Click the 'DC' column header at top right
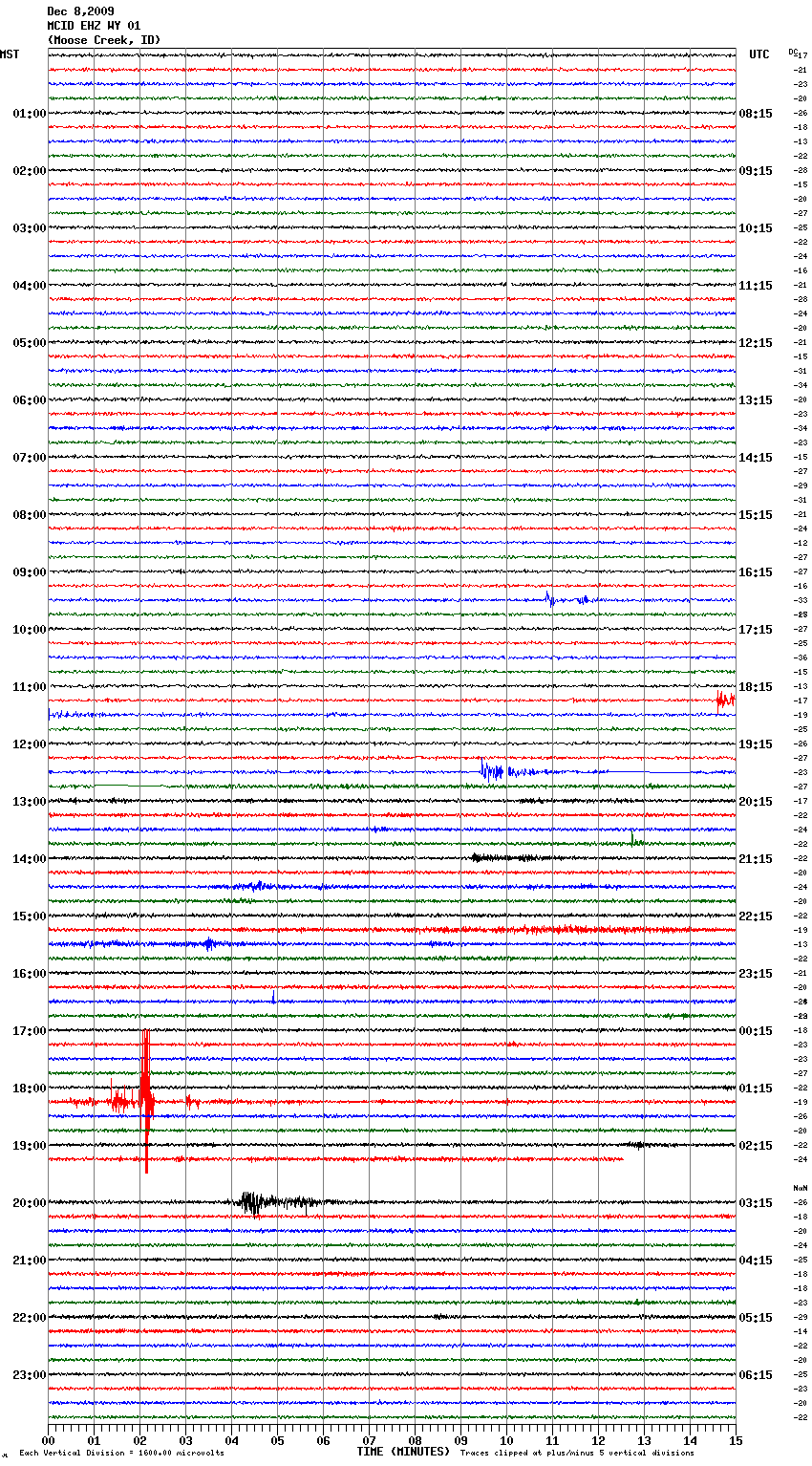Image resolution: width=812 pixels, height=1466 pixels. point(793,52)
